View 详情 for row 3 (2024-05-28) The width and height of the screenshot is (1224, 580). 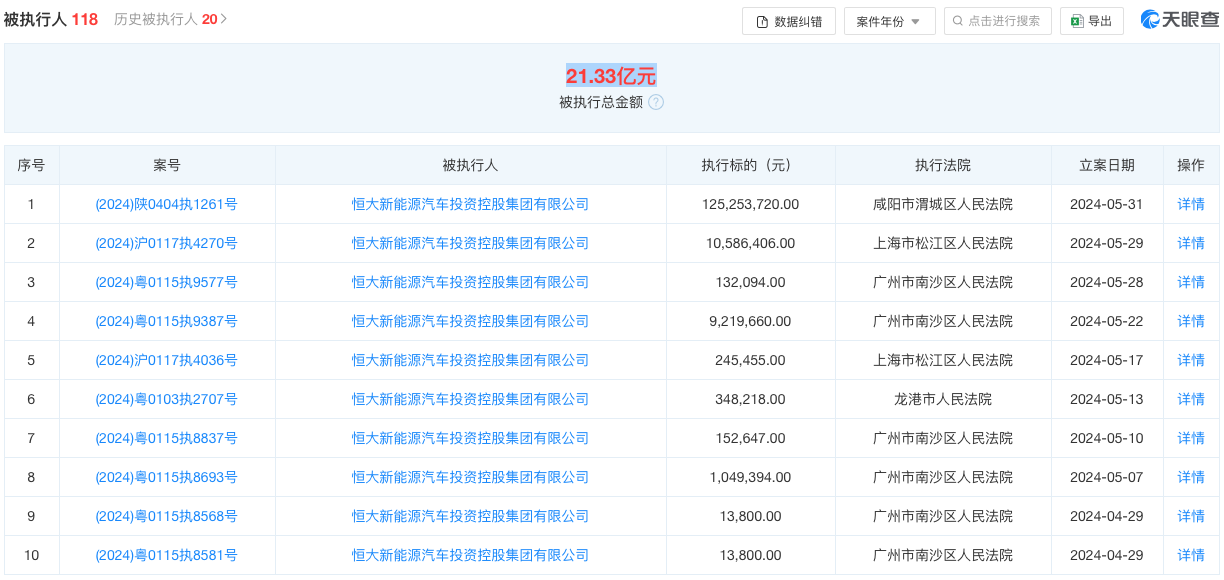(x=1191, y=282)
